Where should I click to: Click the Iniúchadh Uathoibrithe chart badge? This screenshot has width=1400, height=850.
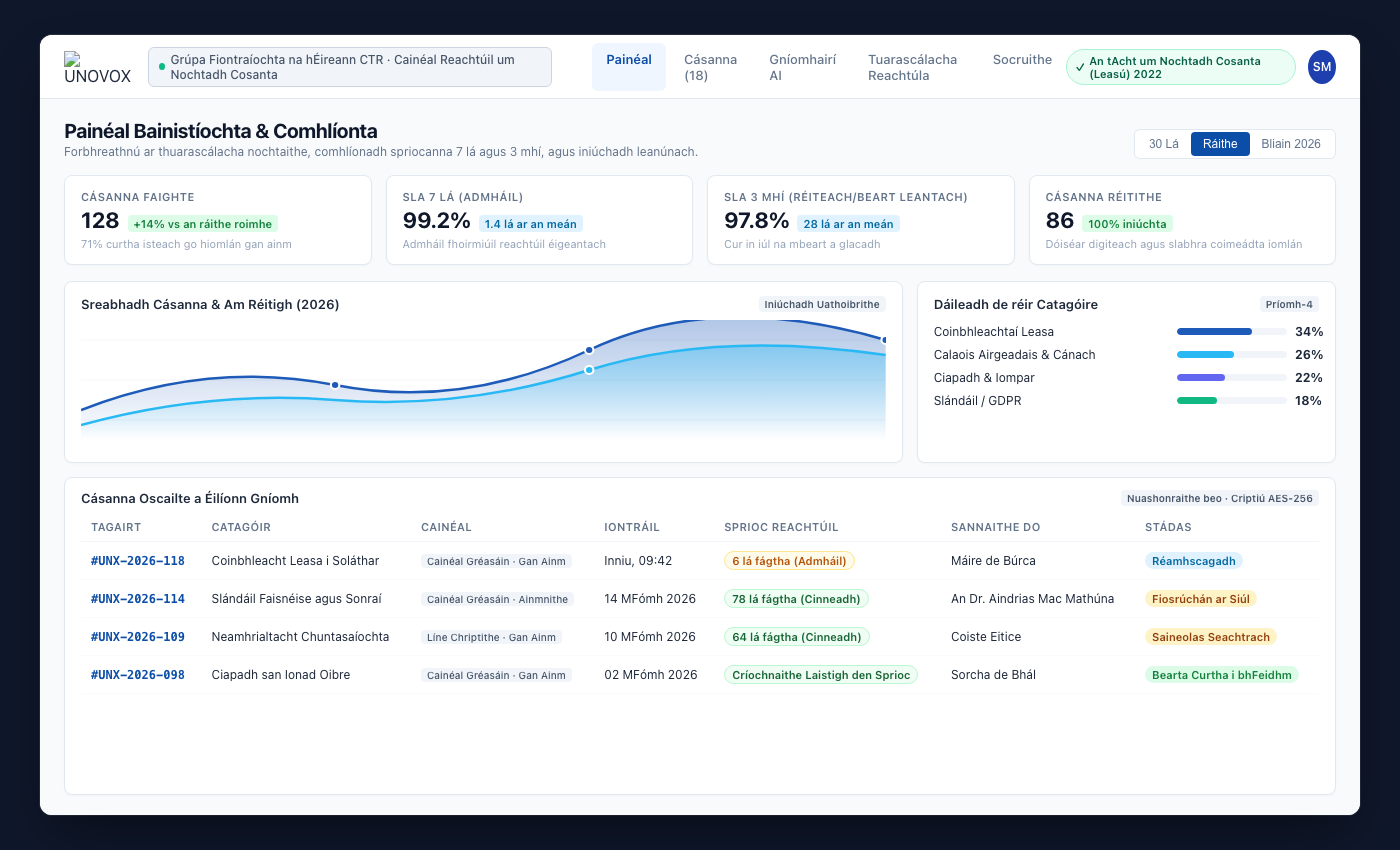[822, 304]
